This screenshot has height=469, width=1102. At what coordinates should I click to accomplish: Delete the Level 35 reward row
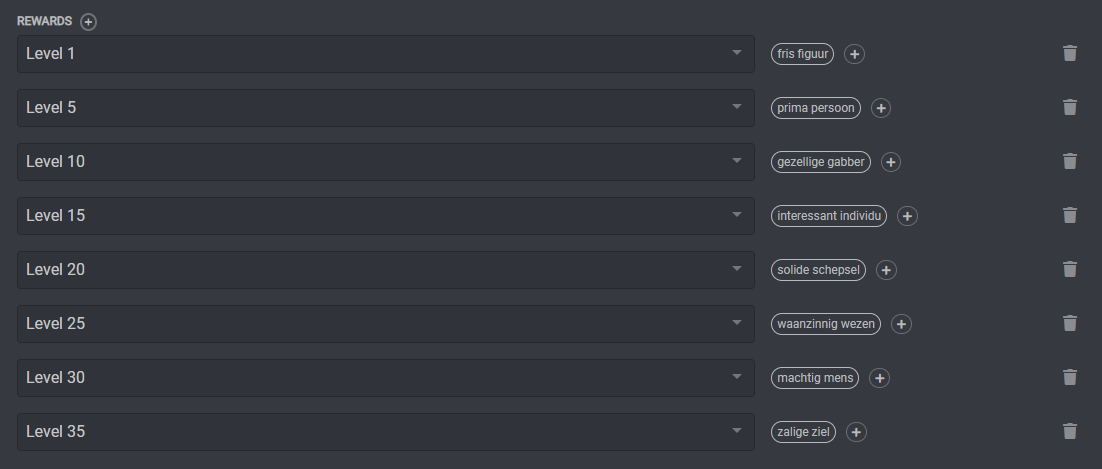[x=1070, y=432]
